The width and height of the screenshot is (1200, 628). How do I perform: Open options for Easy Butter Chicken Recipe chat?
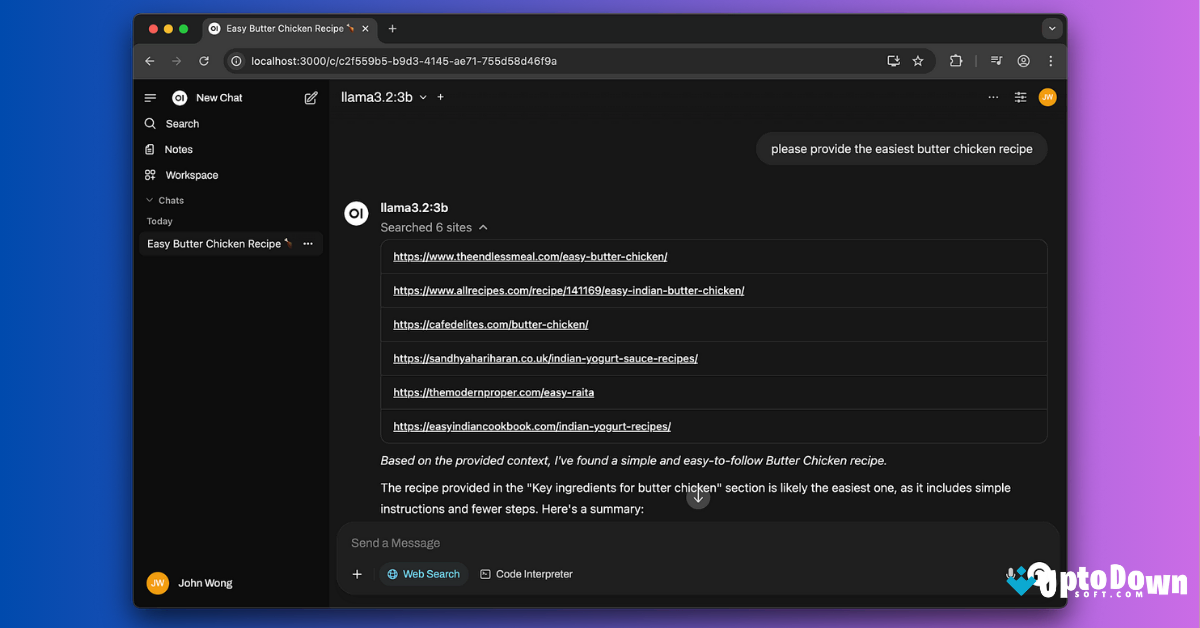point(308,243)
